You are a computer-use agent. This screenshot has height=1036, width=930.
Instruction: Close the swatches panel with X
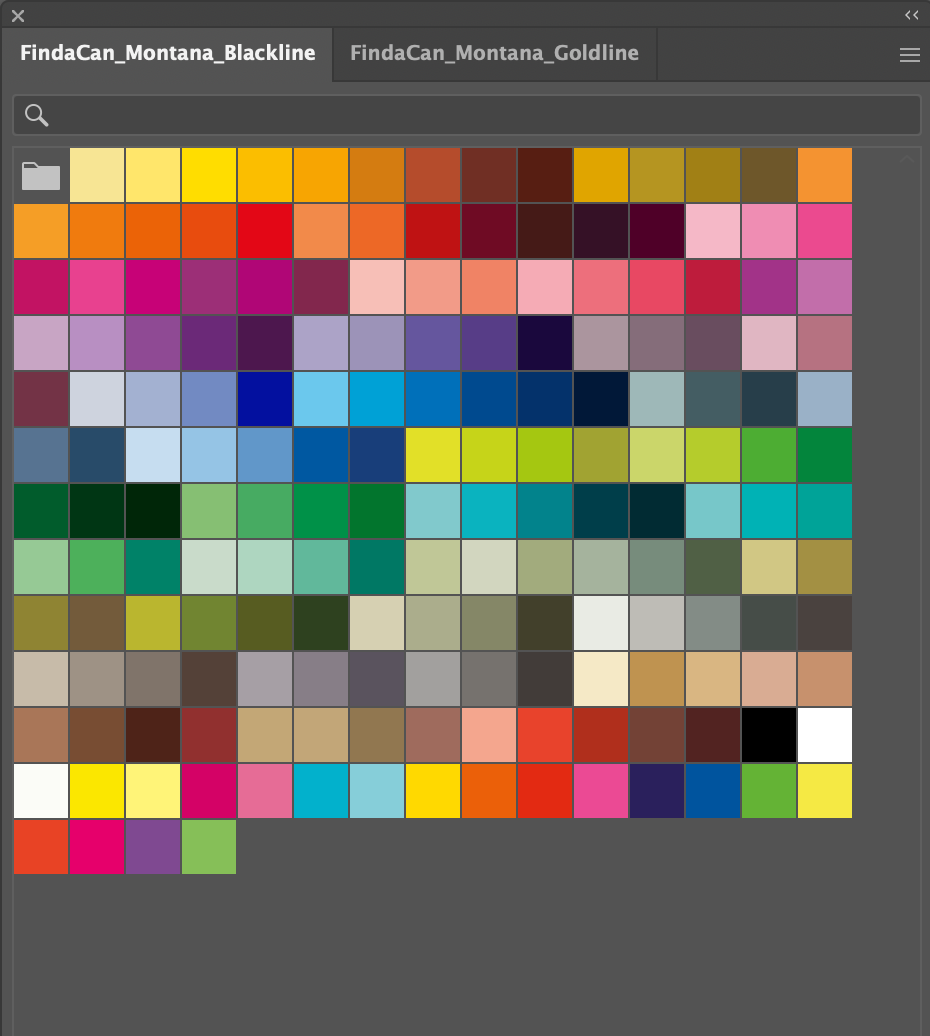point(18,15)
